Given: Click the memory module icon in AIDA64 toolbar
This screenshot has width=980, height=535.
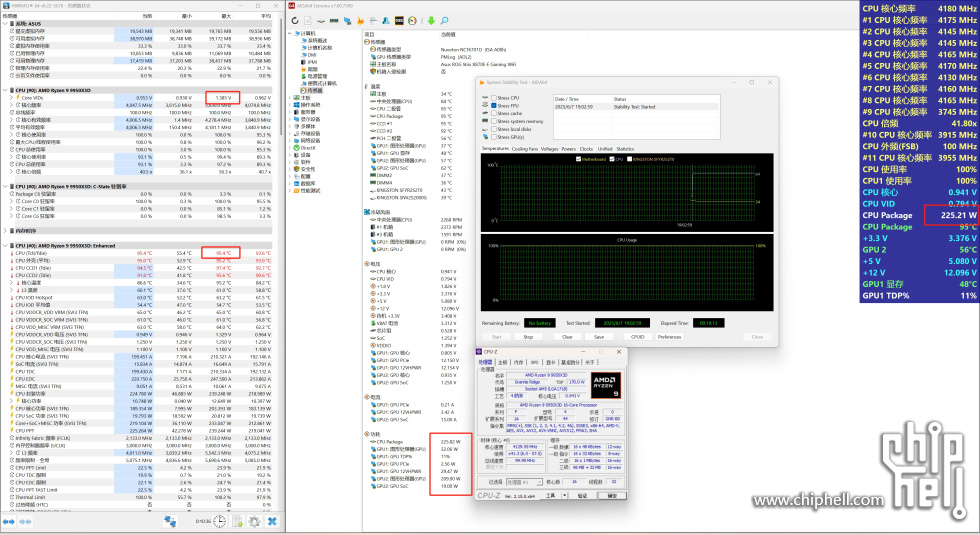Looking at the screenshot, I should point(334,21).
